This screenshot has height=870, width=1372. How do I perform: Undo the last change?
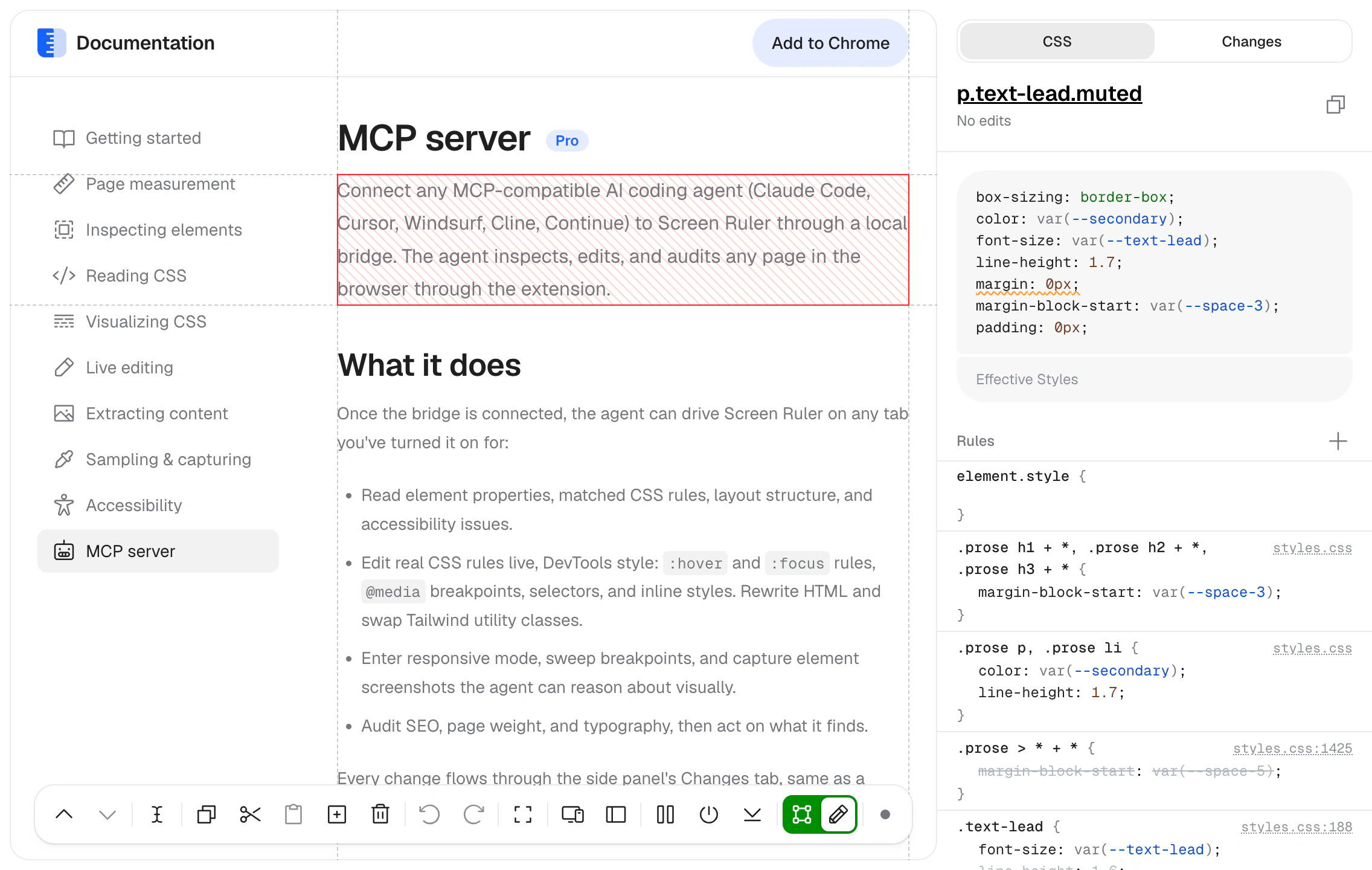(x=430, y=814)
